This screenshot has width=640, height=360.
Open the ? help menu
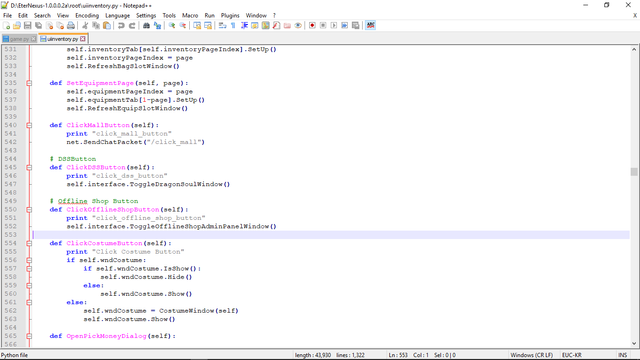(x=274, y=16)
